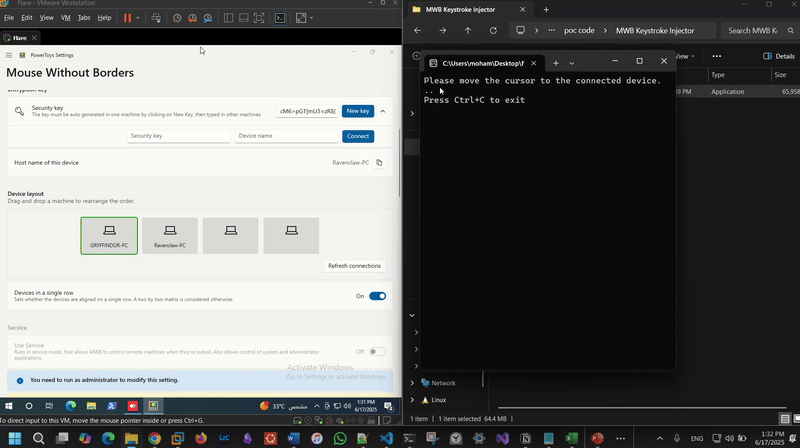Screen dimensions: 800x448
Task: Take a VMware snapshot
Action: tap(177, 18)
